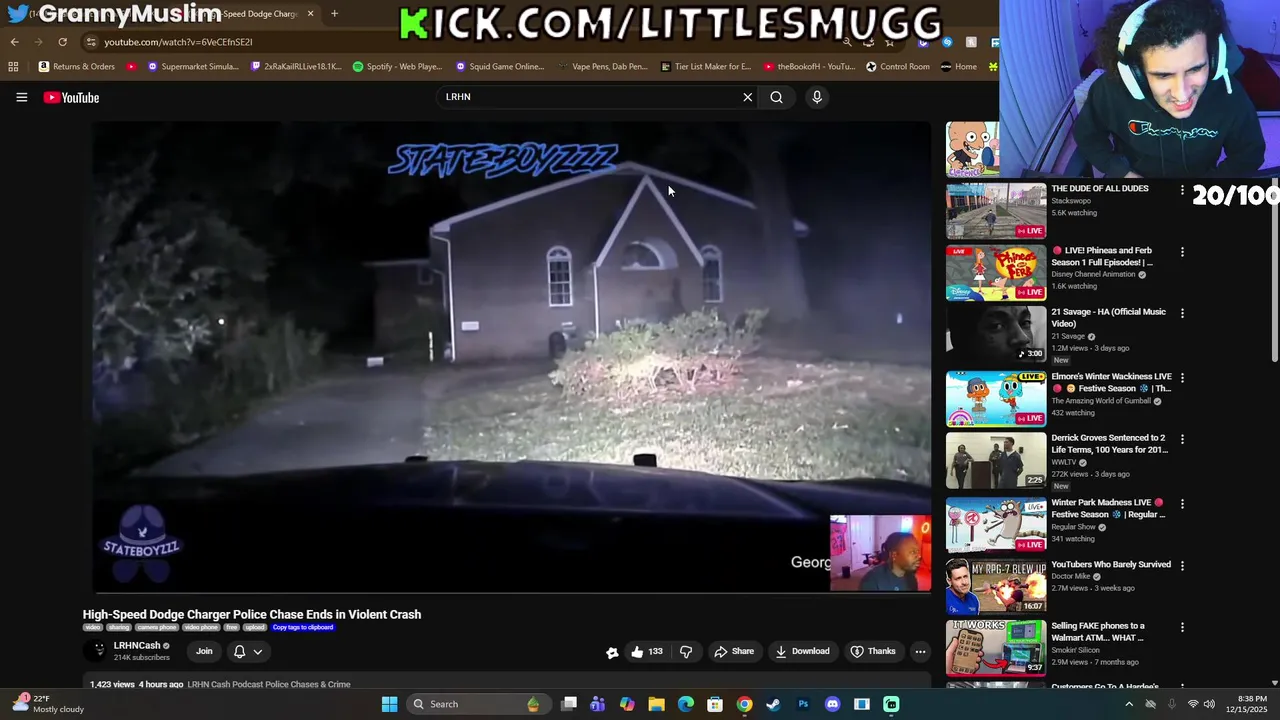Image resolution: width=1280 pixels, height=720 pixels.
Task: Dislike the video with thumbs down
Action: [686, 651]
